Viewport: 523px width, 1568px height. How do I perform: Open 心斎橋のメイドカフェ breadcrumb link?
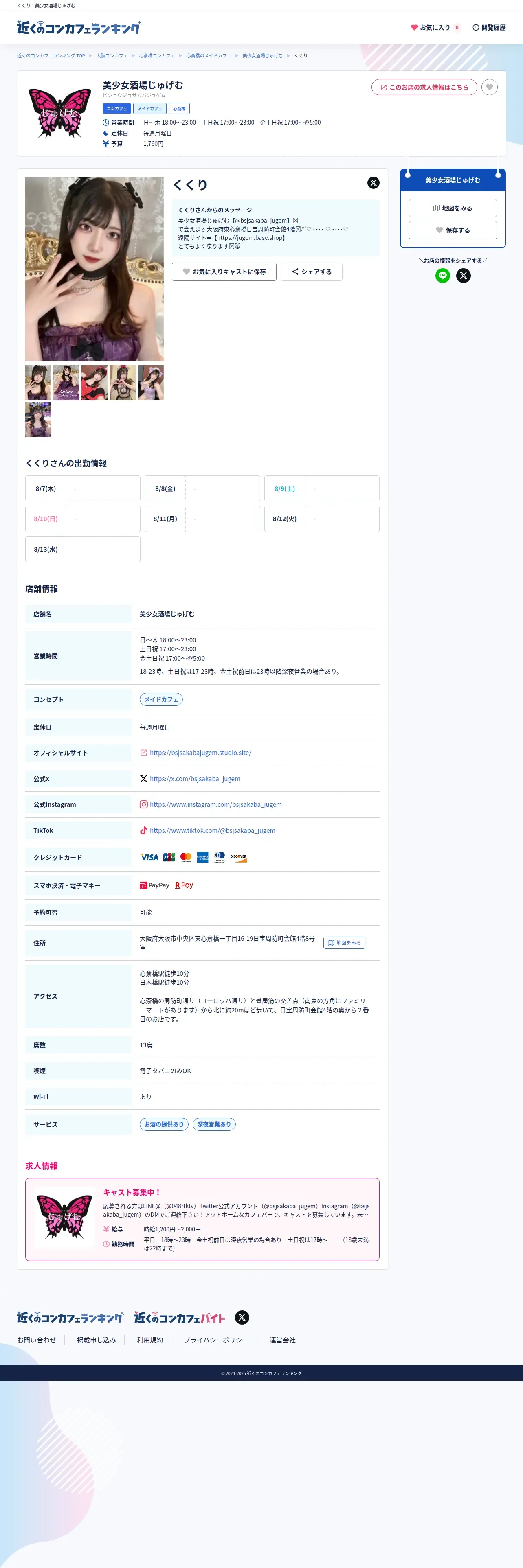209,55
